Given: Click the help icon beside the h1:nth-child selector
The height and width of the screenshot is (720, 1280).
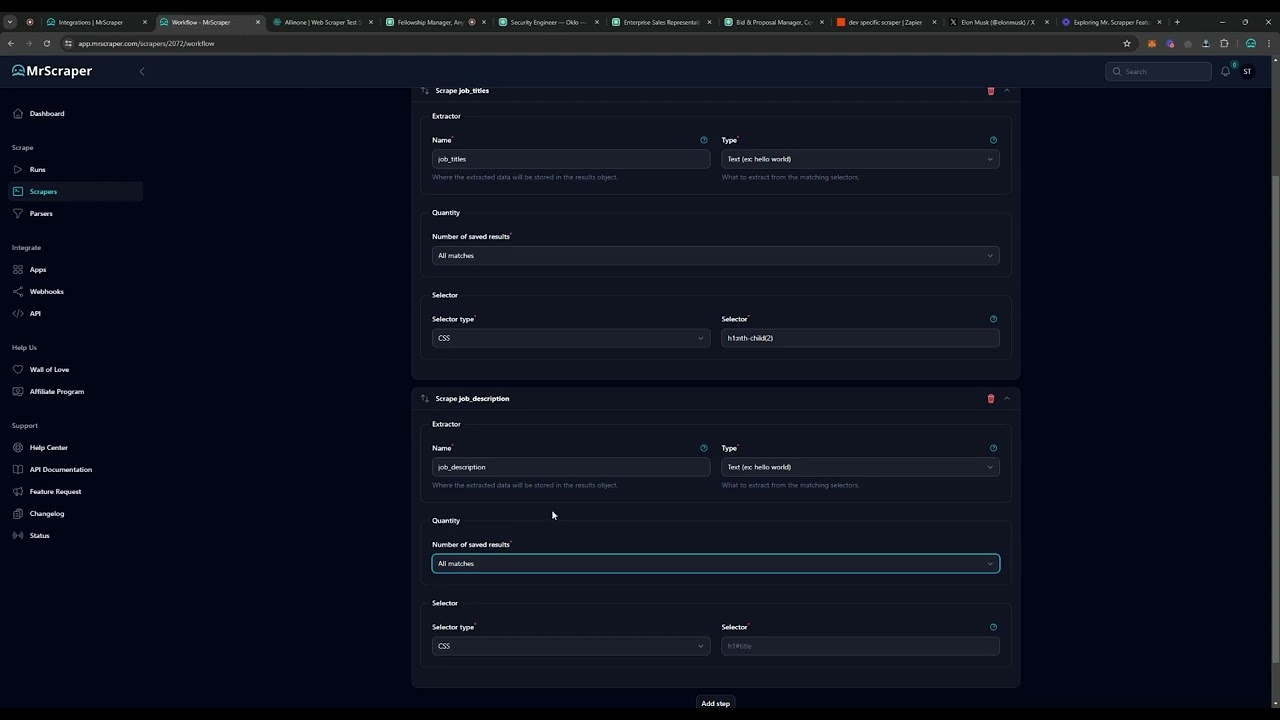Looking at the screenshot, I should coord(993,319).
